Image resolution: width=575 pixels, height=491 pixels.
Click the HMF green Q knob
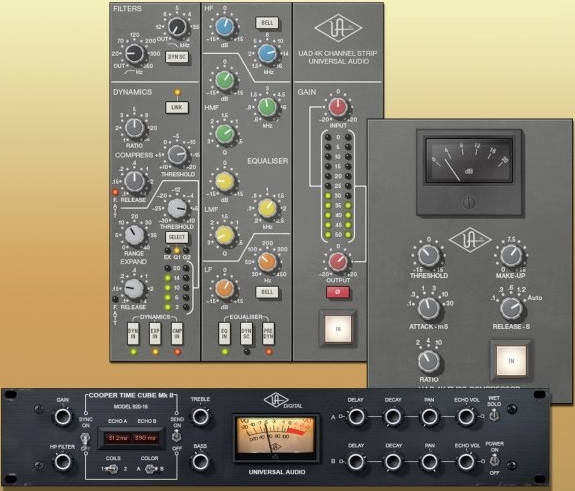[x=224, y=133]
